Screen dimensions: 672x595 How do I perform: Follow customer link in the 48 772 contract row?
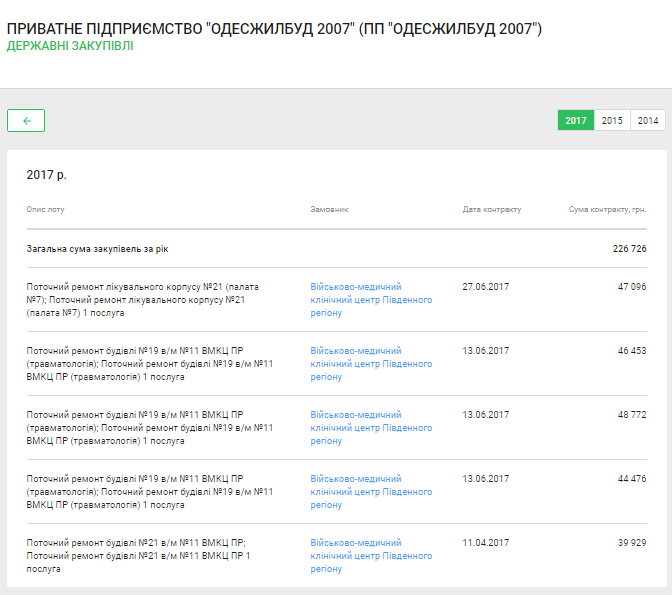[371, 427]
